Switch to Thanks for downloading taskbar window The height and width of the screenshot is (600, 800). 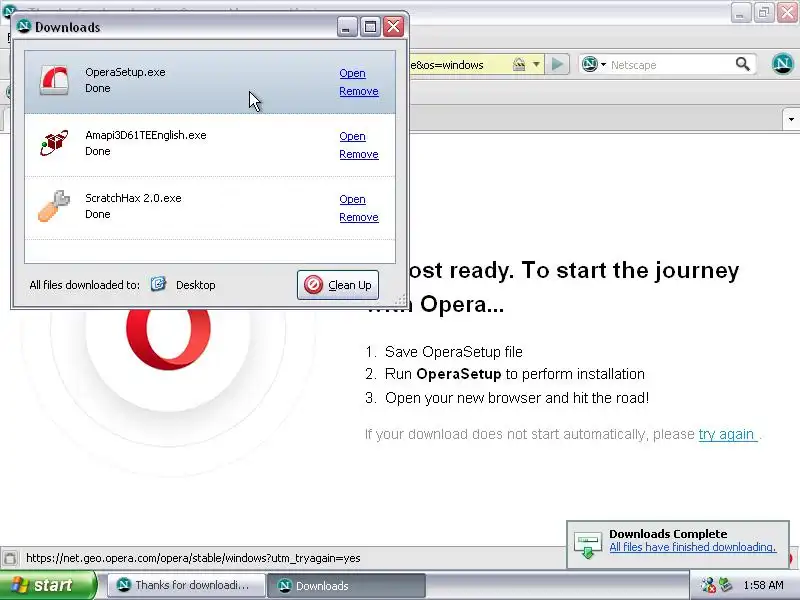point(186,585)
